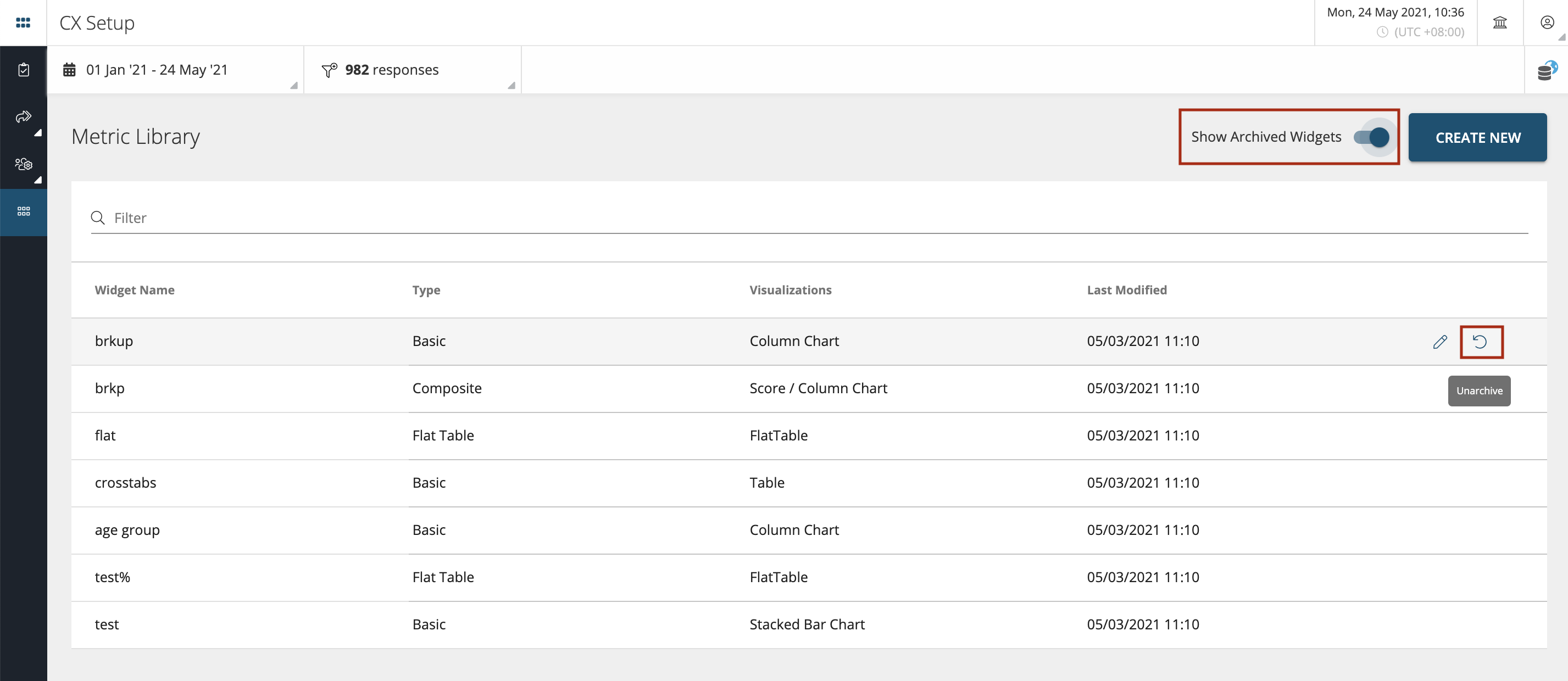
Task: Toggle Show Archived Widgets switch
Action: pos(1371,137)
